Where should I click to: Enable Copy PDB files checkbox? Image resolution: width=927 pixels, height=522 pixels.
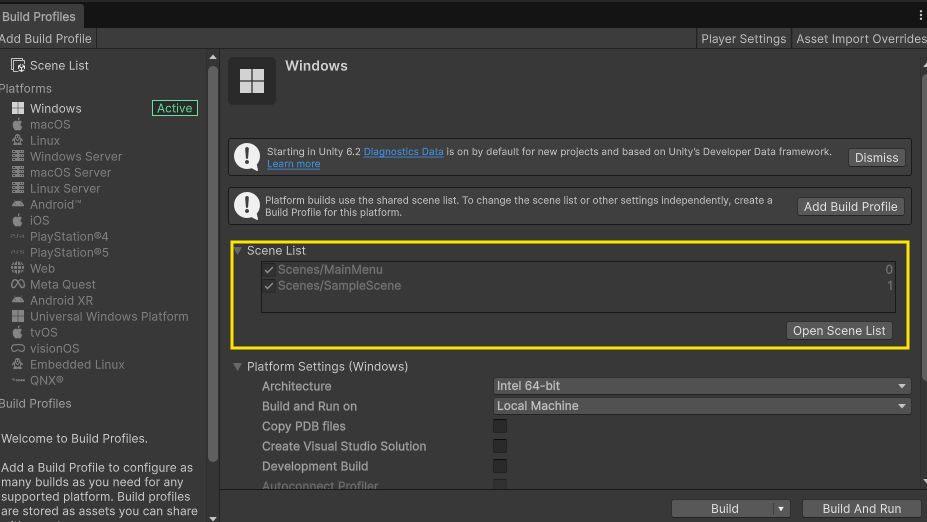pos(500,426)
